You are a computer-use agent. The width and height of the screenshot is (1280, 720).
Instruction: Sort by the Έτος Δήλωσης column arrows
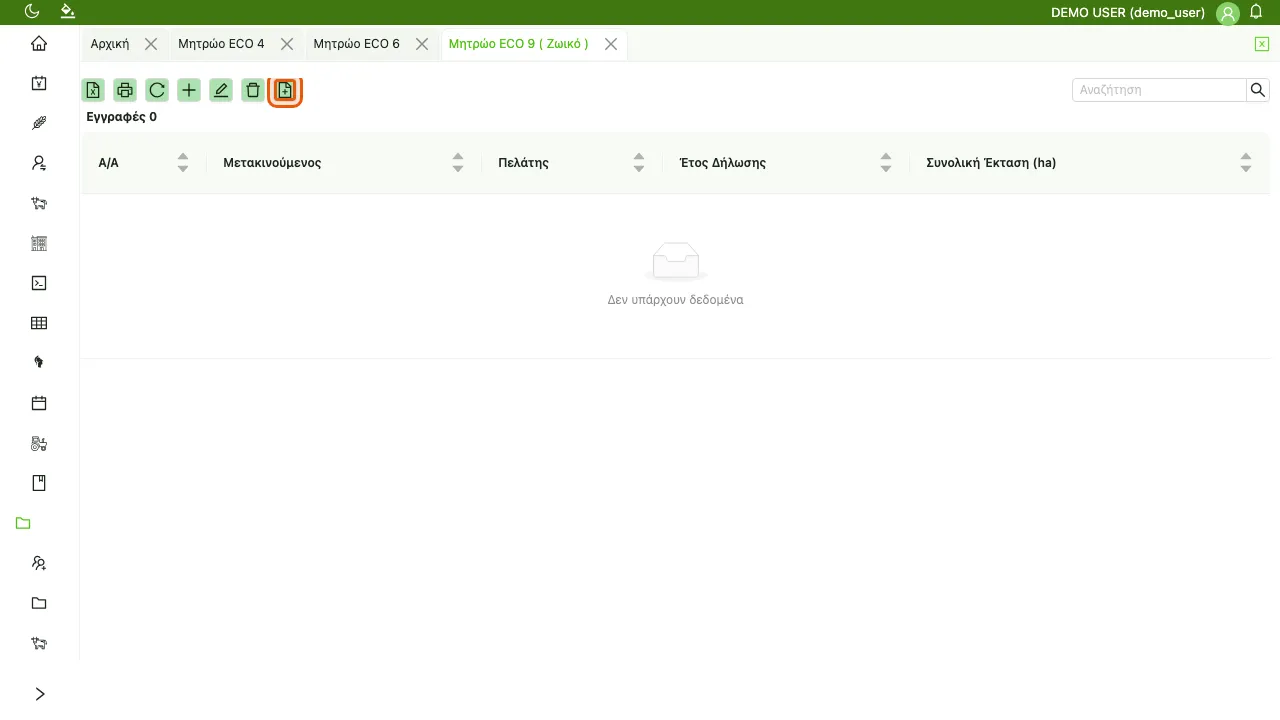tap(885, 162)
